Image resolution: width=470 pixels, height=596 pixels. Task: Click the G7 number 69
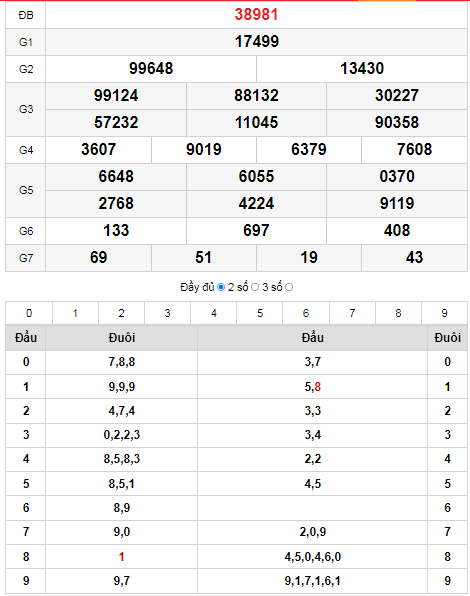(98, 257)
